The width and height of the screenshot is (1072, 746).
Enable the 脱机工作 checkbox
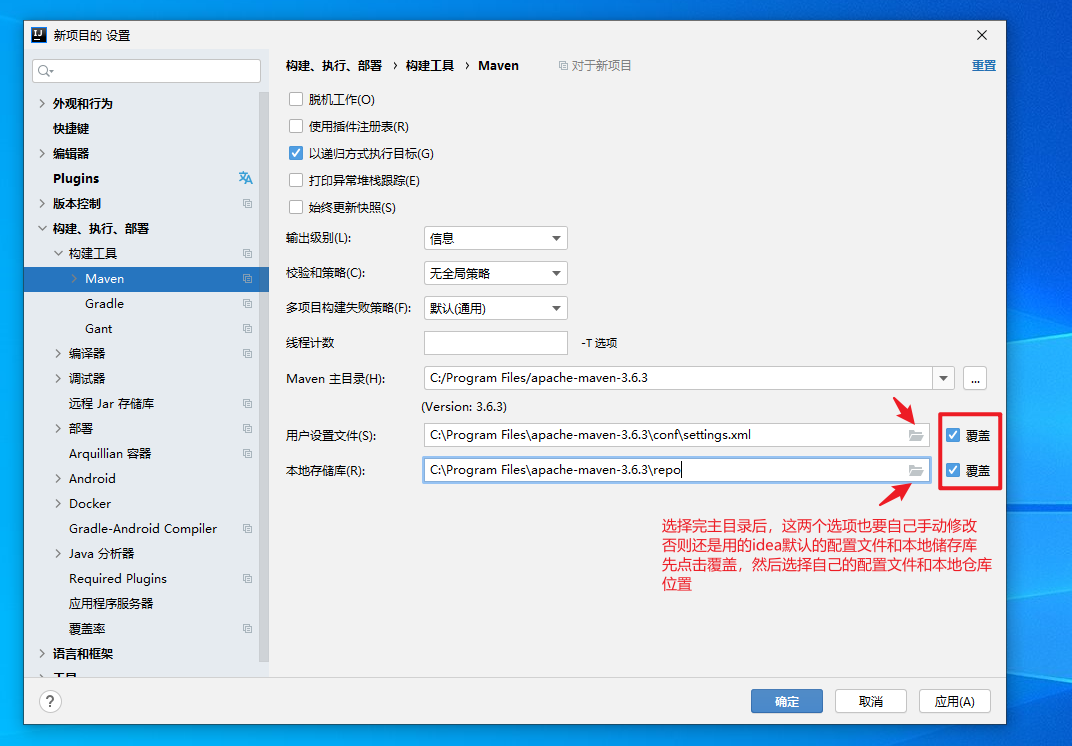pyautogui.click(x=294, y=99)
